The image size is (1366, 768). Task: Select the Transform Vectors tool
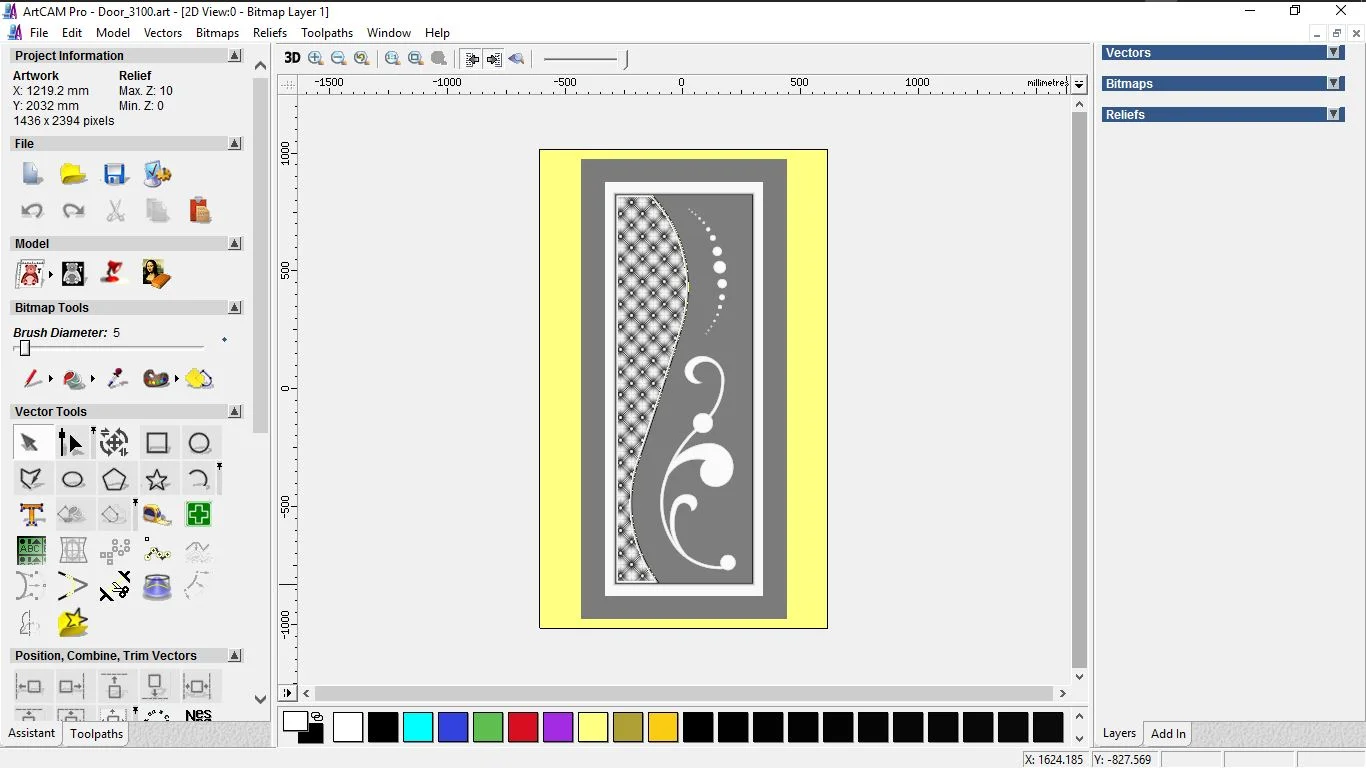click(x=113, y=442)
